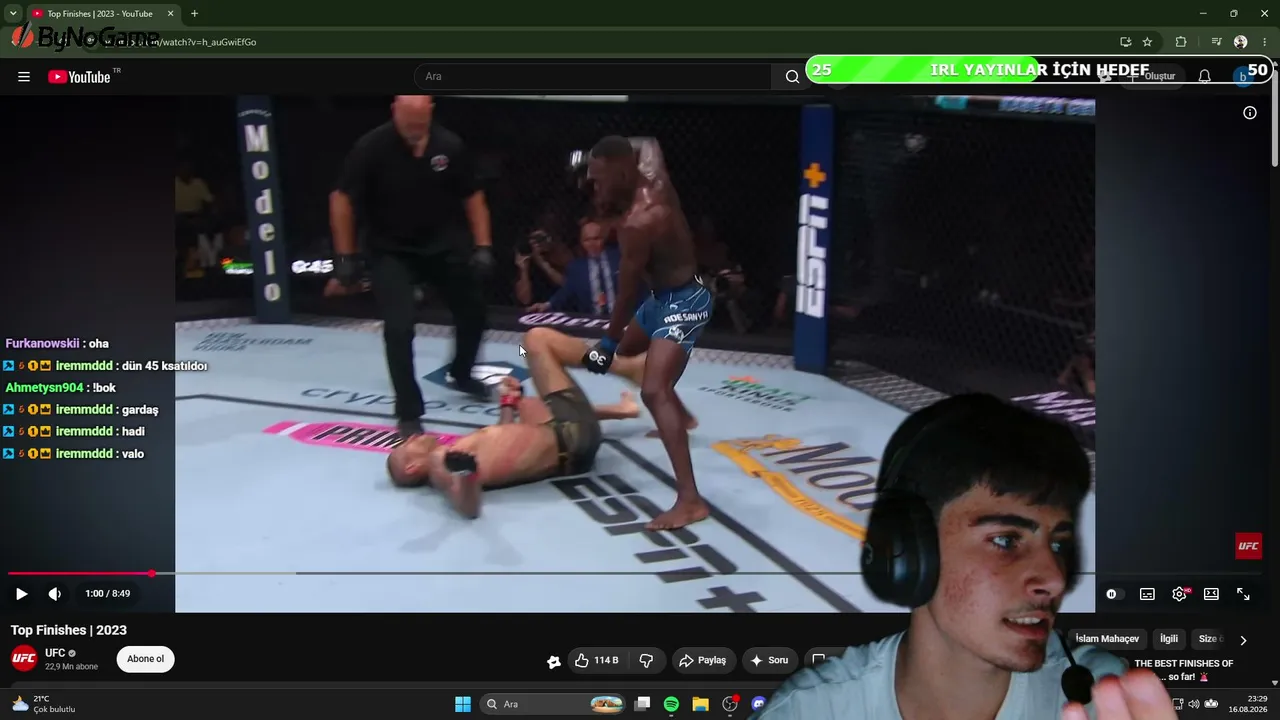1280x720 pixels.
Task: Like the video with thumbs up
Action: tap(597, 660)
